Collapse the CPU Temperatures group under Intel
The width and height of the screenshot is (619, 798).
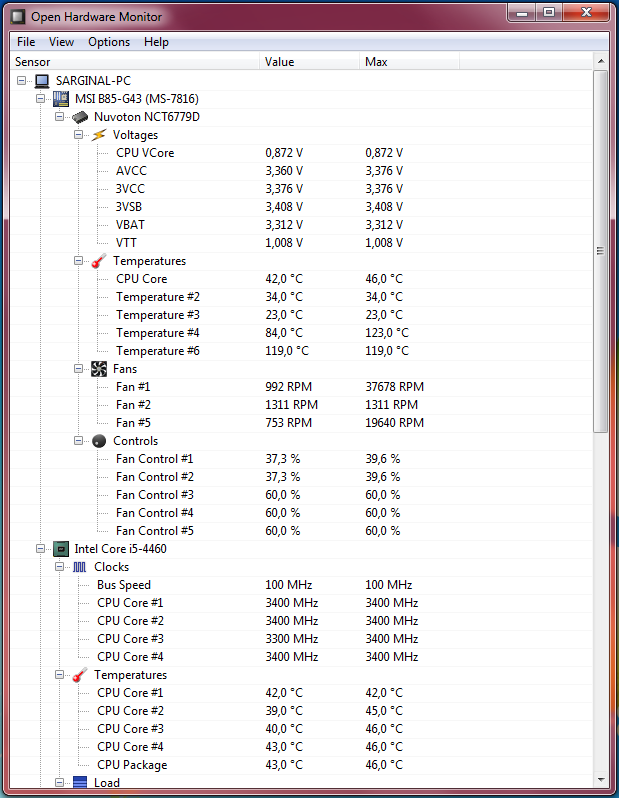tap(60, 674)
